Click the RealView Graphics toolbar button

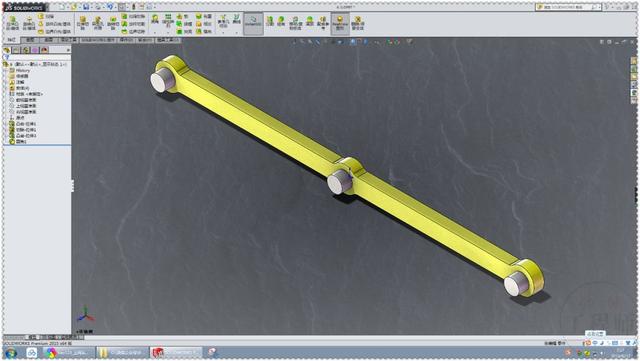(340, 23)
